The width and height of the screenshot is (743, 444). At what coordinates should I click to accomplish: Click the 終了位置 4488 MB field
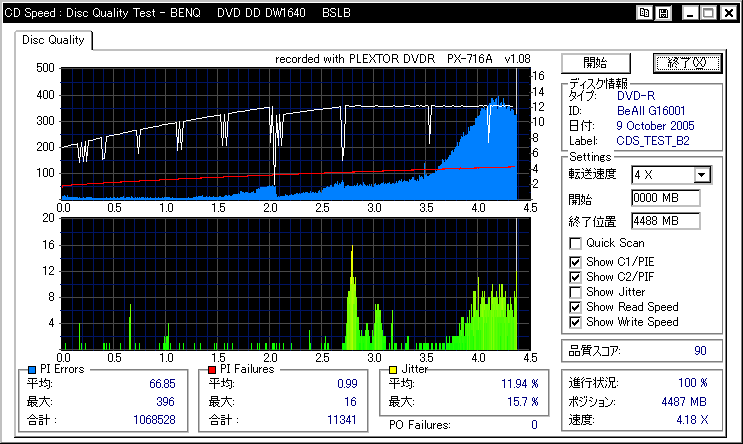click(665, 221)
